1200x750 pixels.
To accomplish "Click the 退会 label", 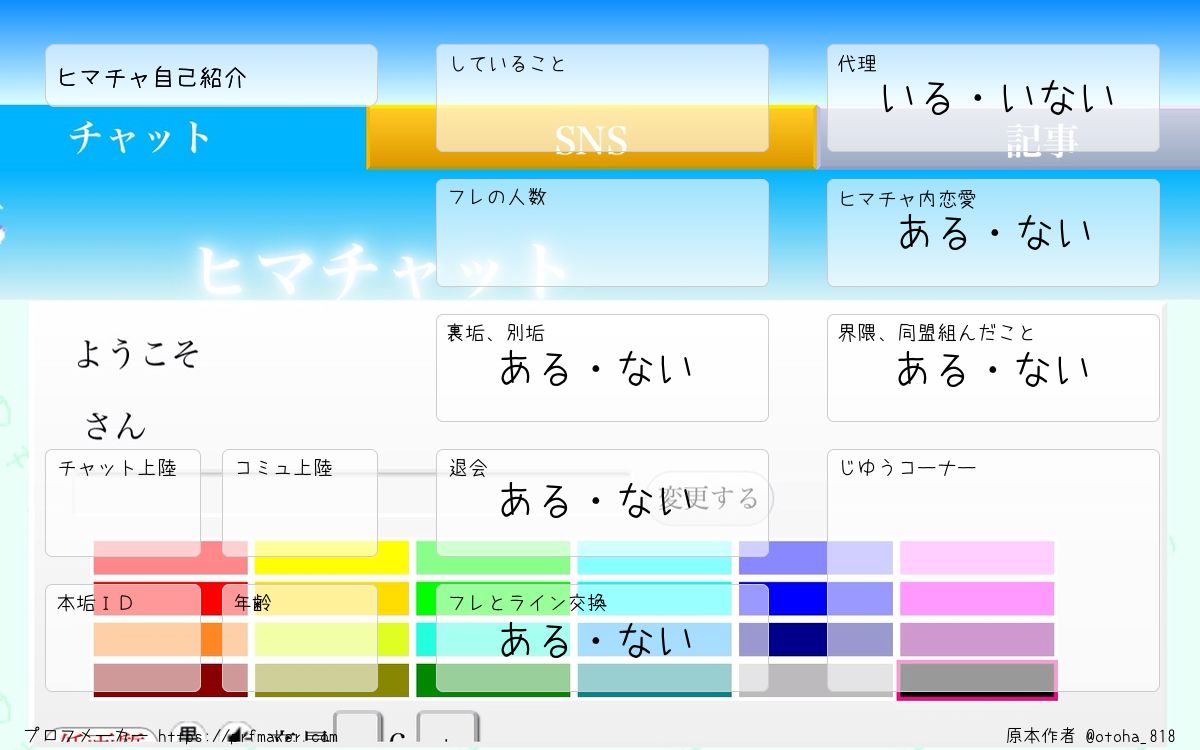I will click(x=467, y=468).
